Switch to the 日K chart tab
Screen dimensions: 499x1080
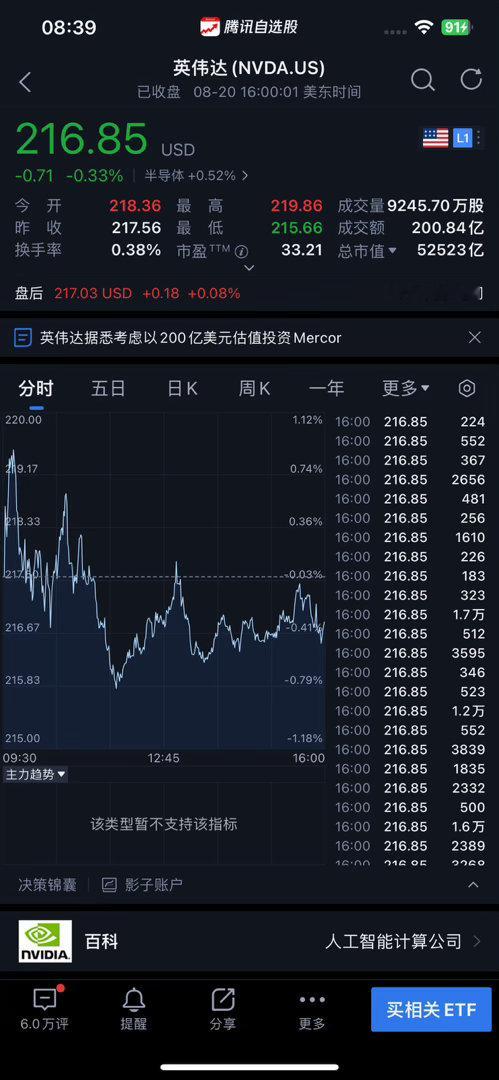tap(182, 388)
